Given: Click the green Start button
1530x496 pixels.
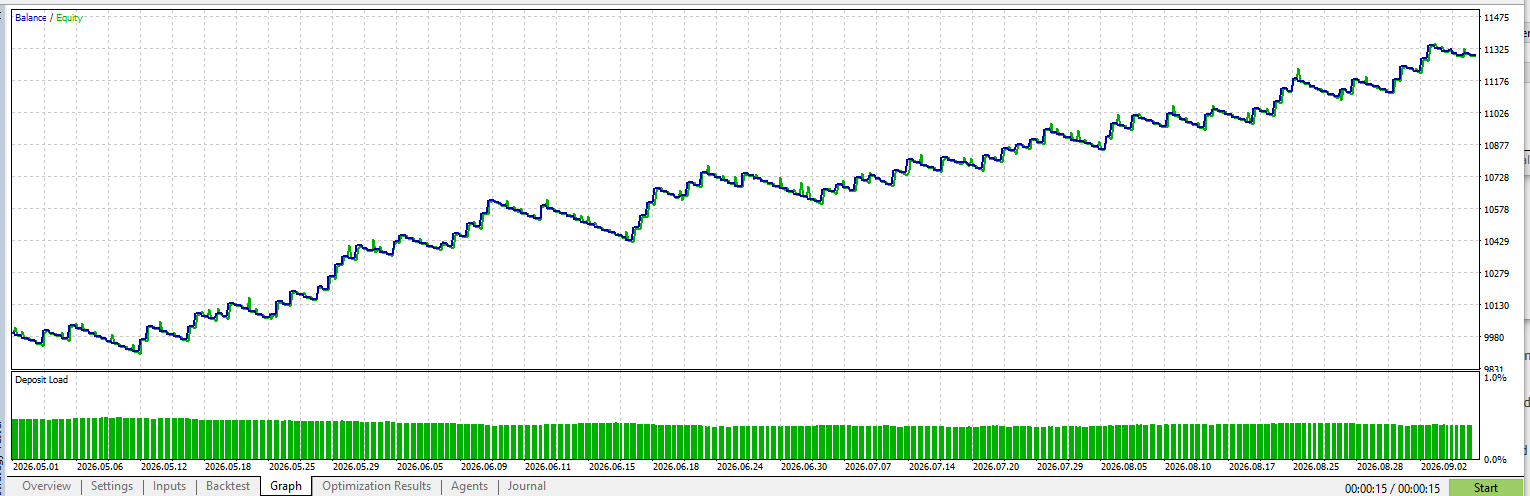Looking at the screenshot, I should coord(1485,488).
